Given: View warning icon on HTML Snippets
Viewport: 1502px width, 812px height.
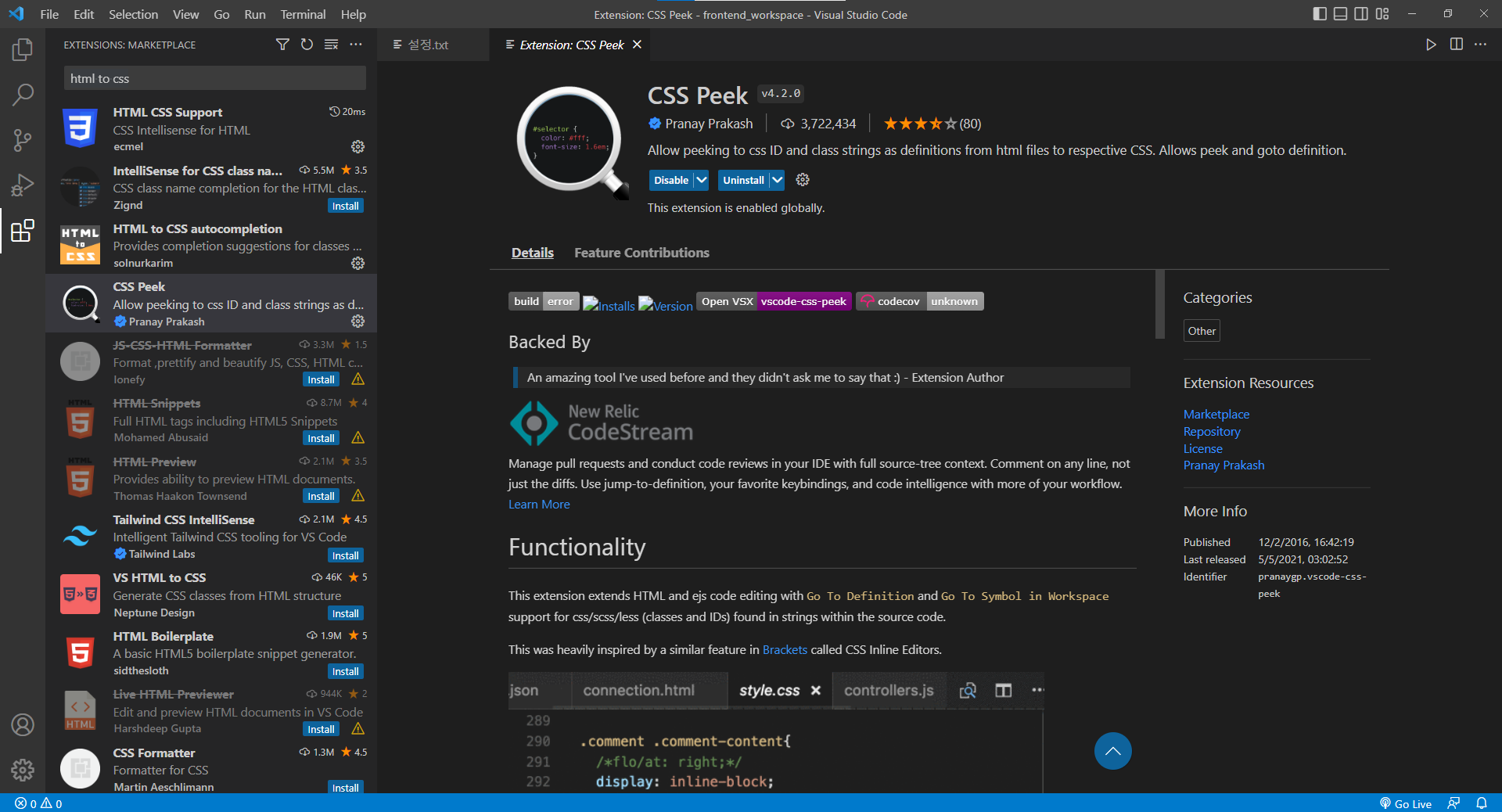Looking at the screenshot, I should click(x=358, y=438).
